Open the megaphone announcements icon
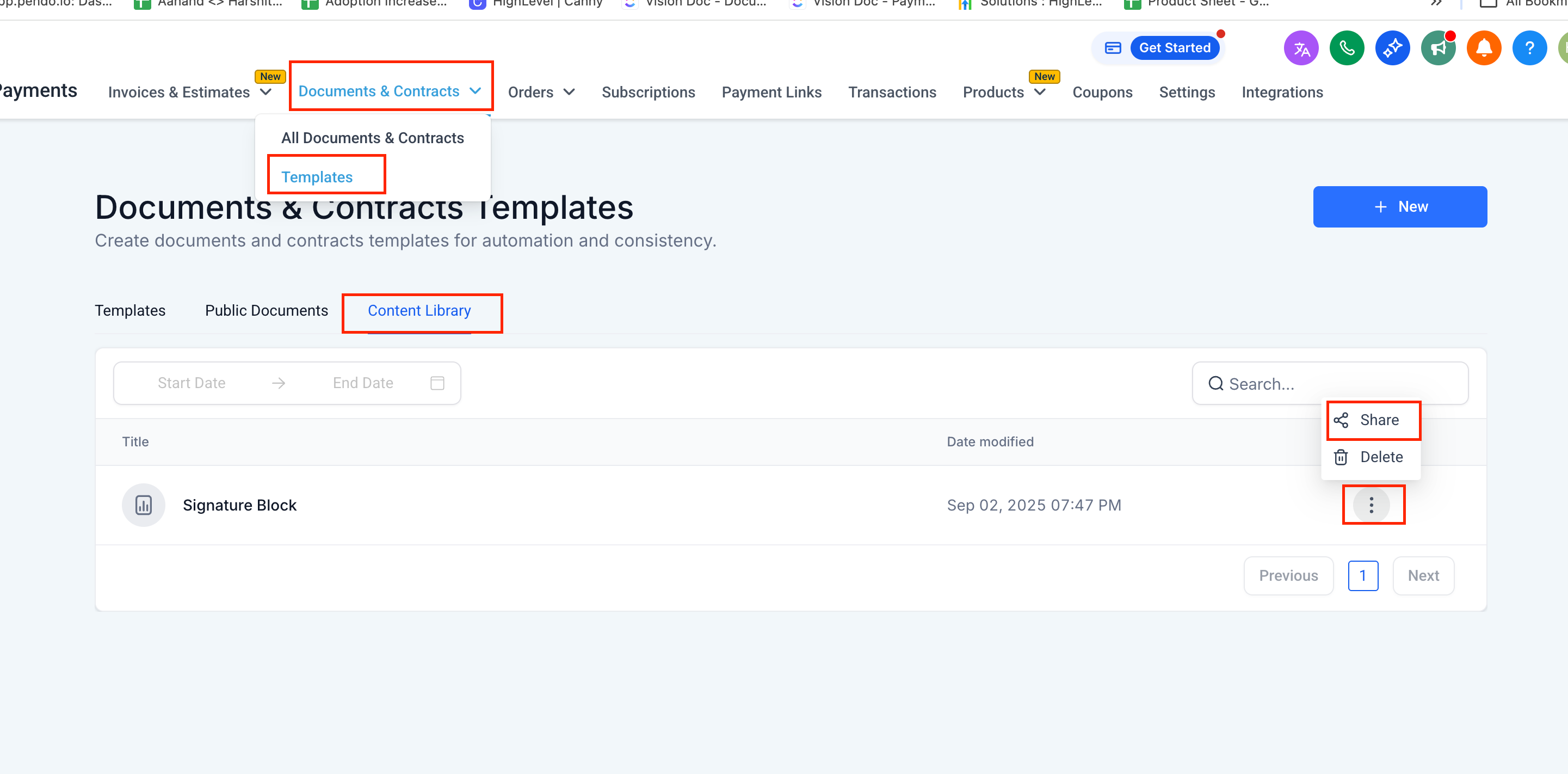1568x774 pixels. tap(1438, 48)
